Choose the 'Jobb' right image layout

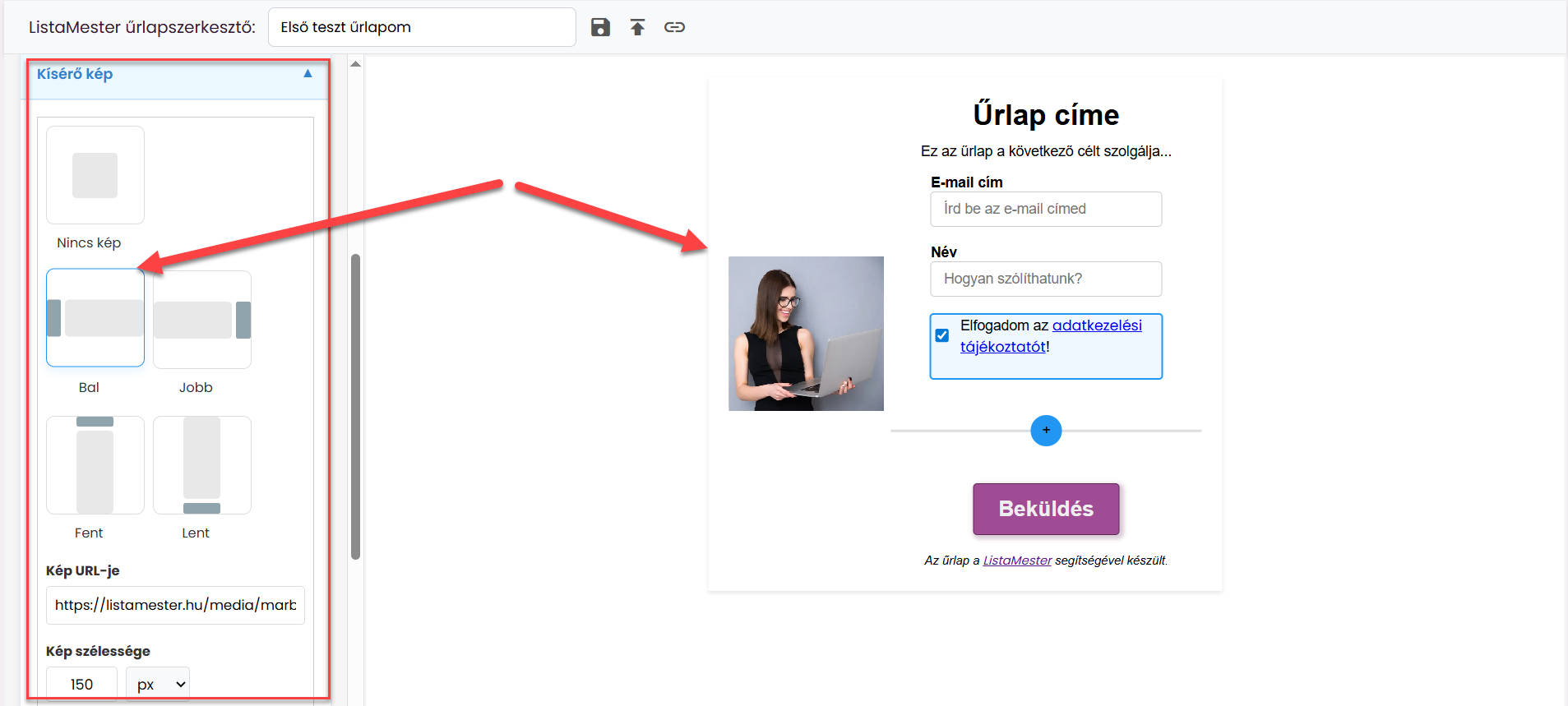point(202,319)
